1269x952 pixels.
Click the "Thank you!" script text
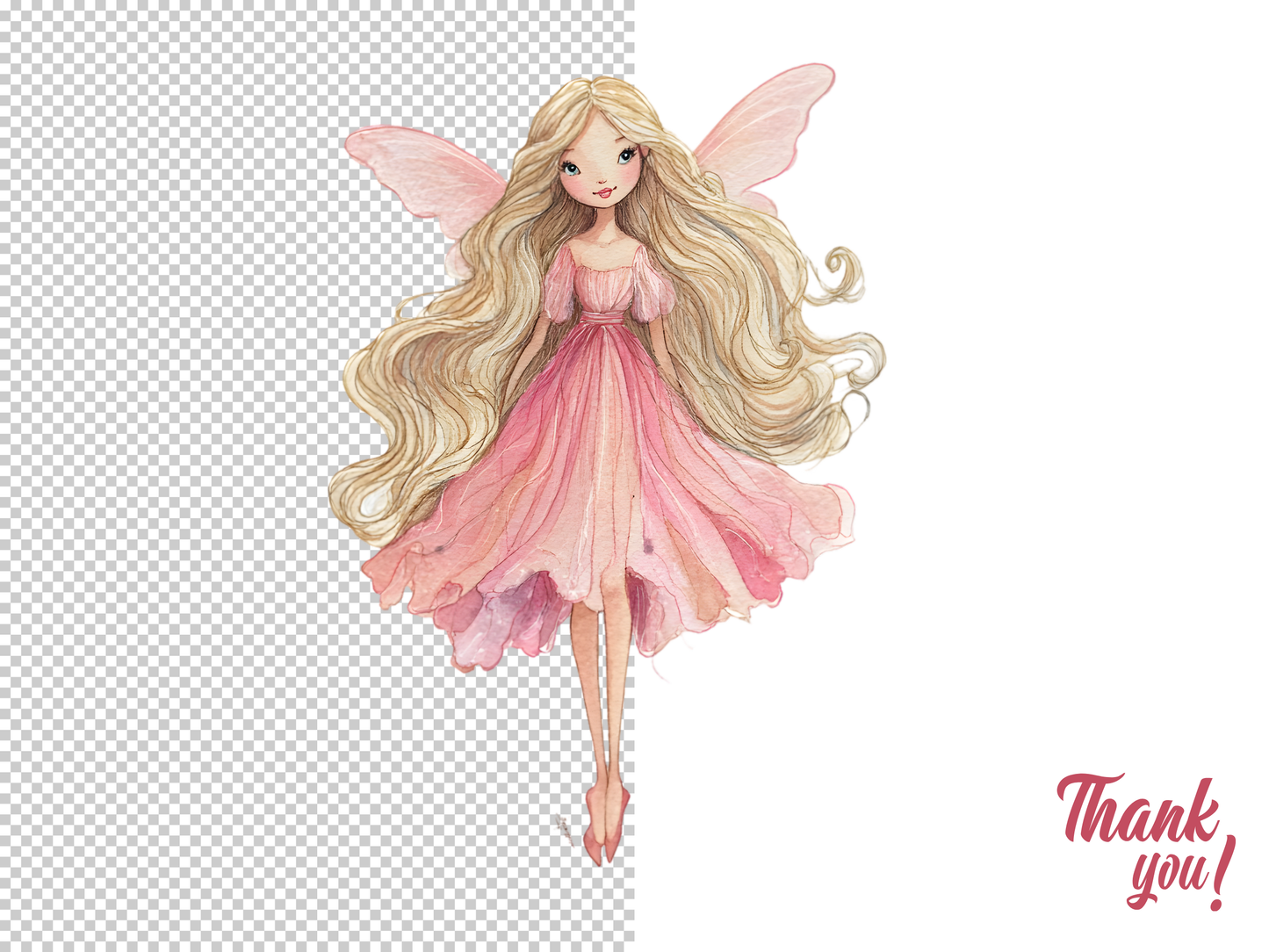1146,841
